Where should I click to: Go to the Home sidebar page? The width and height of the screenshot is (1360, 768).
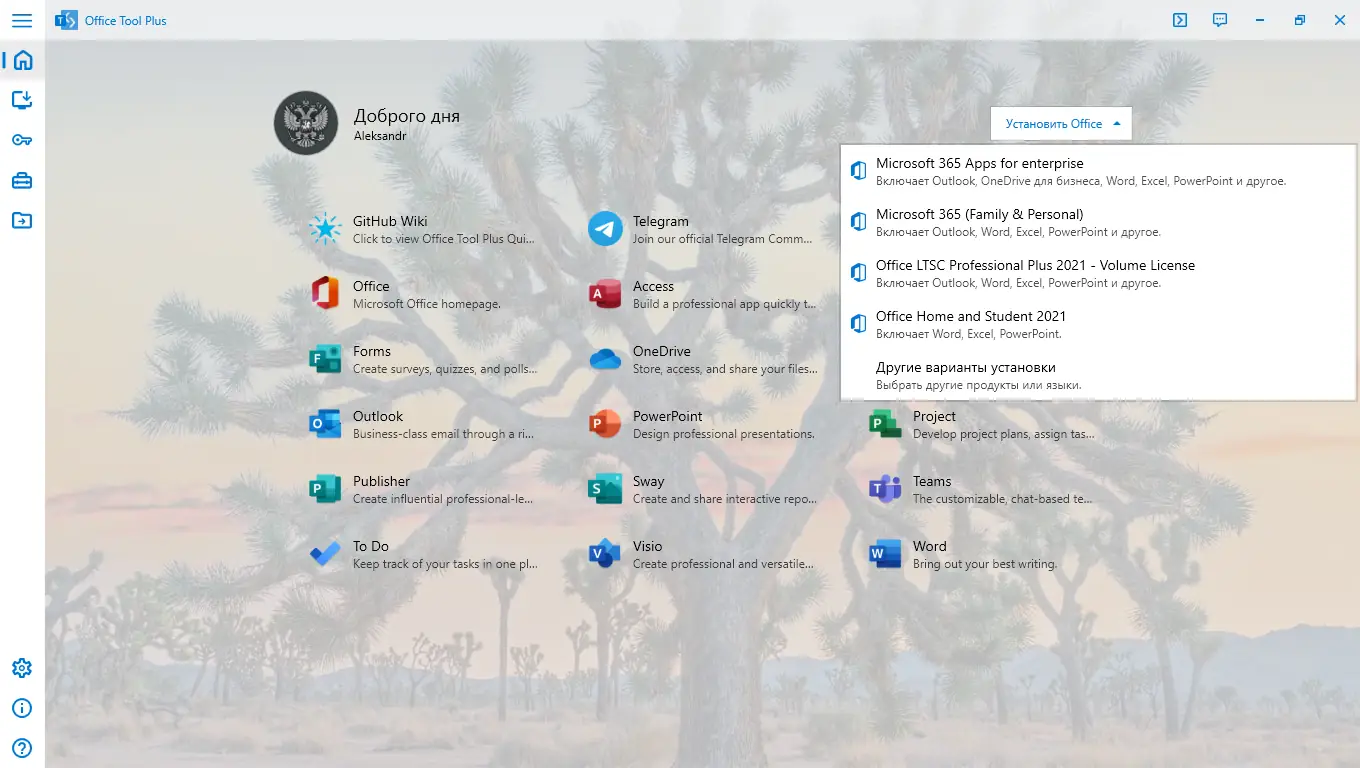click(x=22, y=60)
